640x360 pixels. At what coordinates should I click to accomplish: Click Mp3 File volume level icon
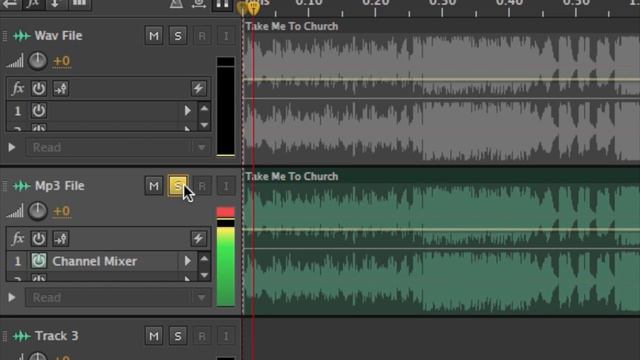[x=15, y=211]
